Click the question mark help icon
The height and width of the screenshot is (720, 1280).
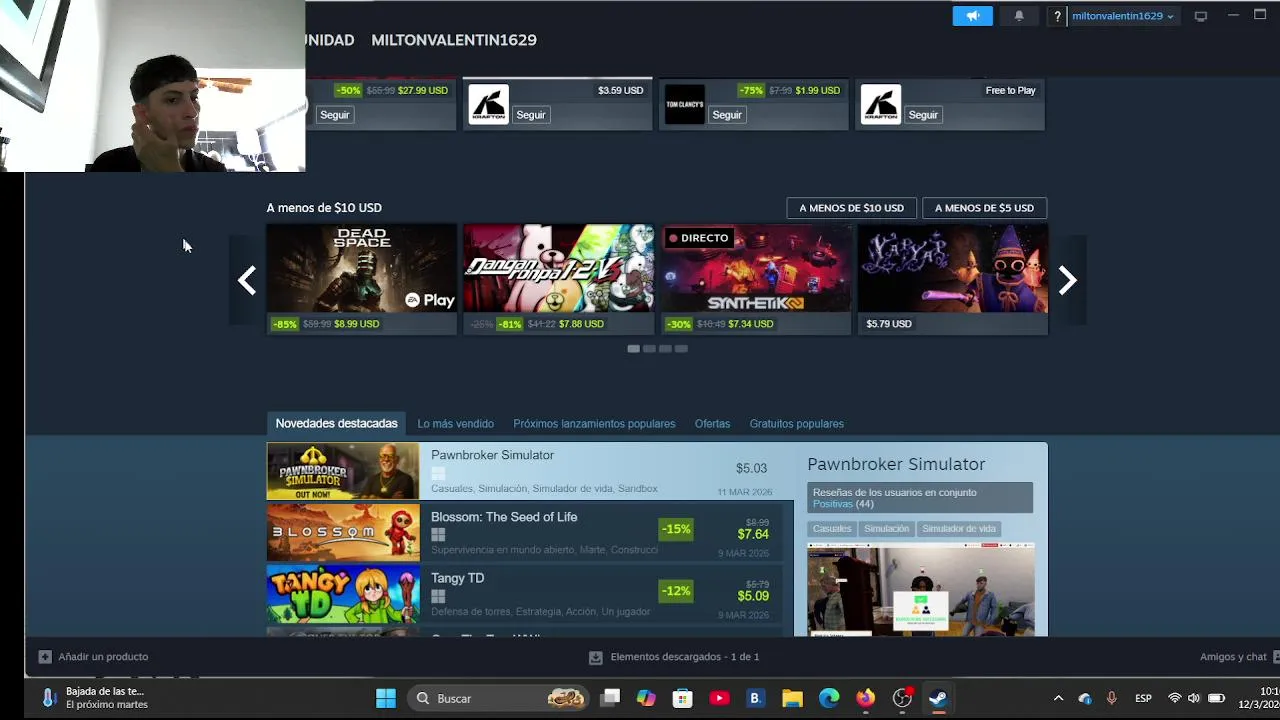click(1057, 16)
